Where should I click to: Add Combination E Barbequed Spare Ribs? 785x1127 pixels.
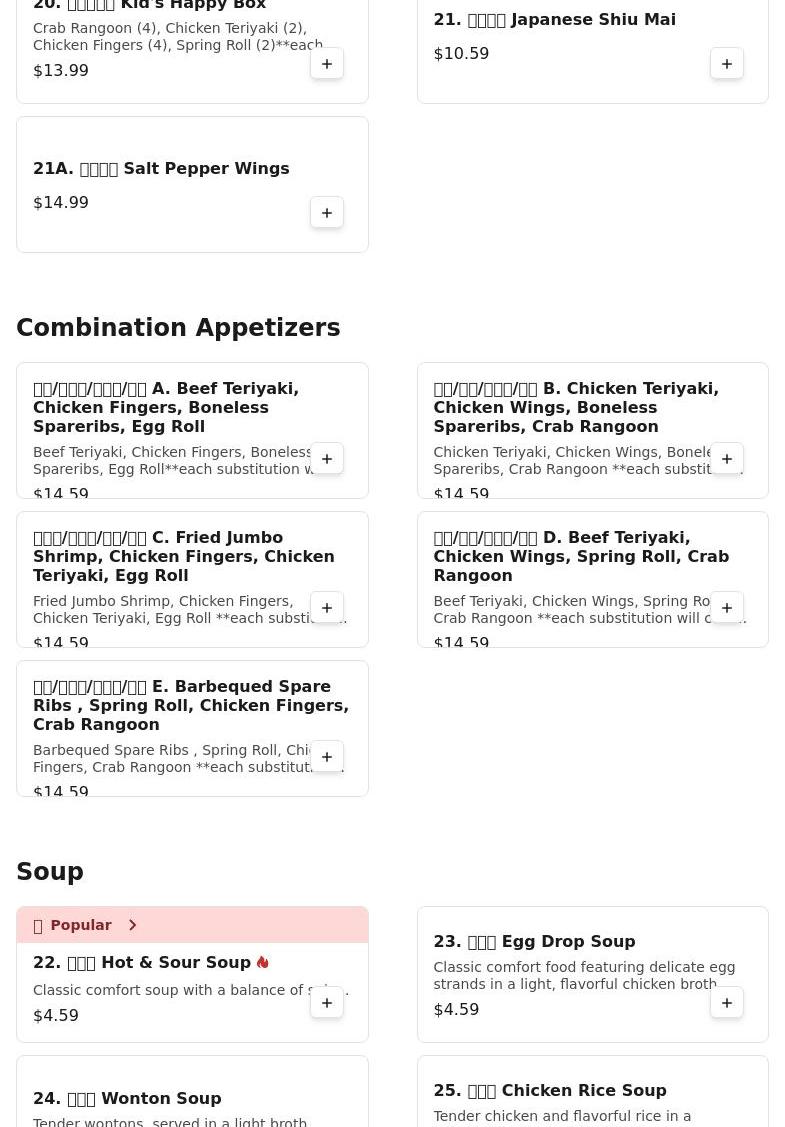click(x=327, y=757)
